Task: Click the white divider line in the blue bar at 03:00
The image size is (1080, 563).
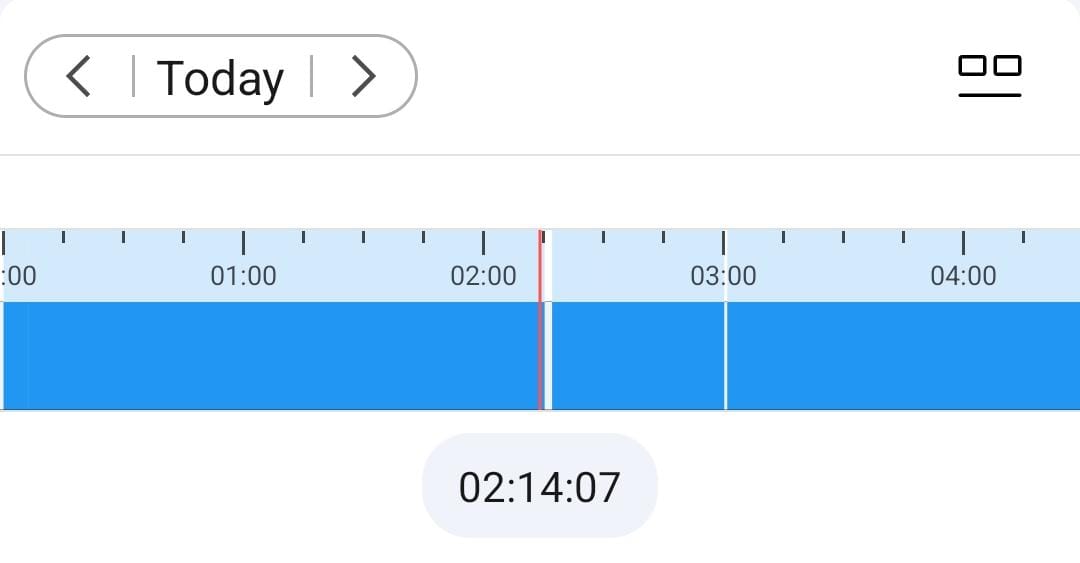Action: (725, 356)
